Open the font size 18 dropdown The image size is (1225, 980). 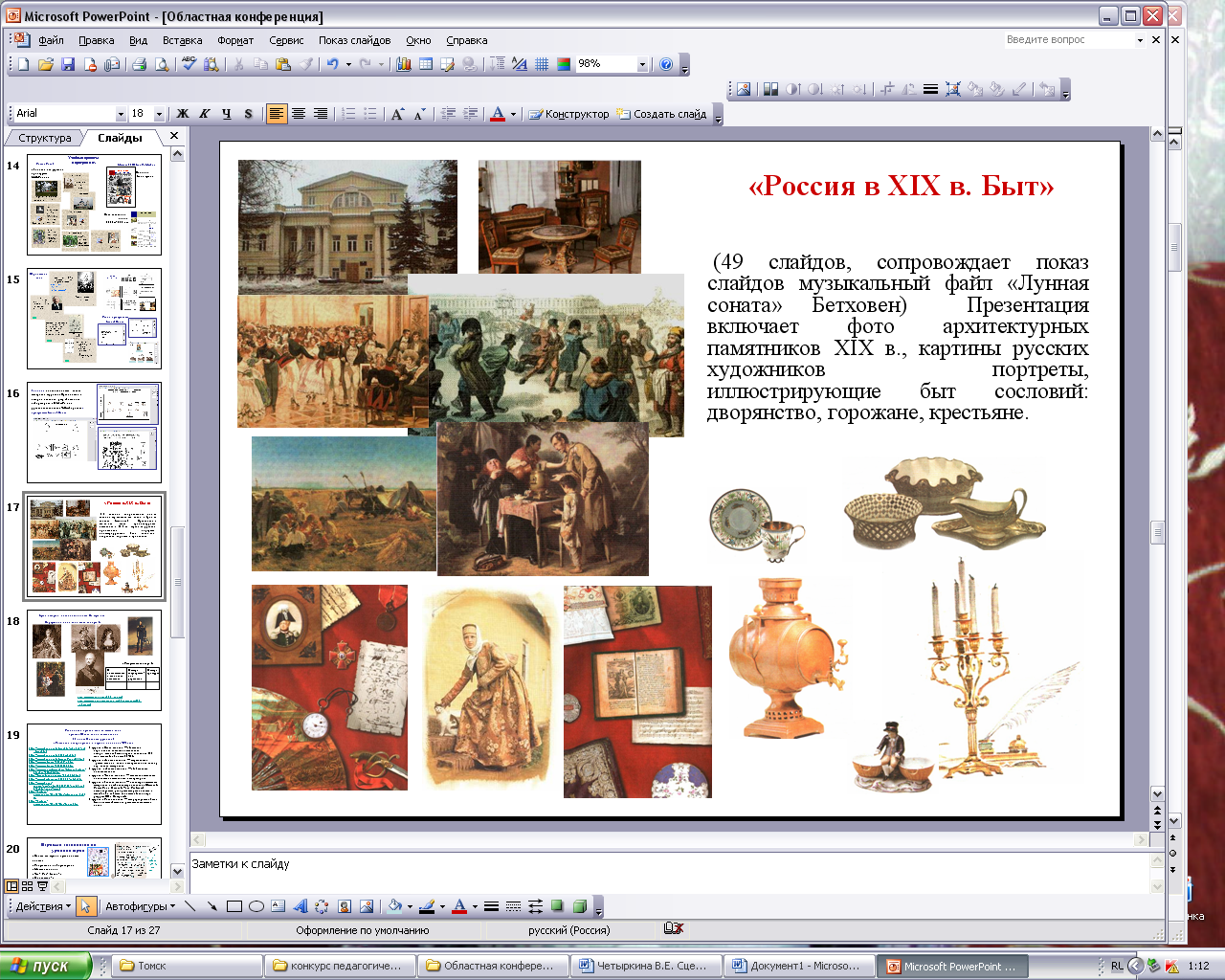[159, 114]
